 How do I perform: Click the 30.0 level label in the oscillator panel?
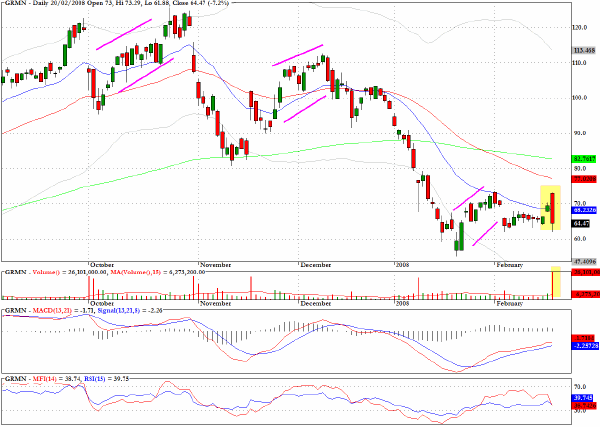[x=579, y=411]
